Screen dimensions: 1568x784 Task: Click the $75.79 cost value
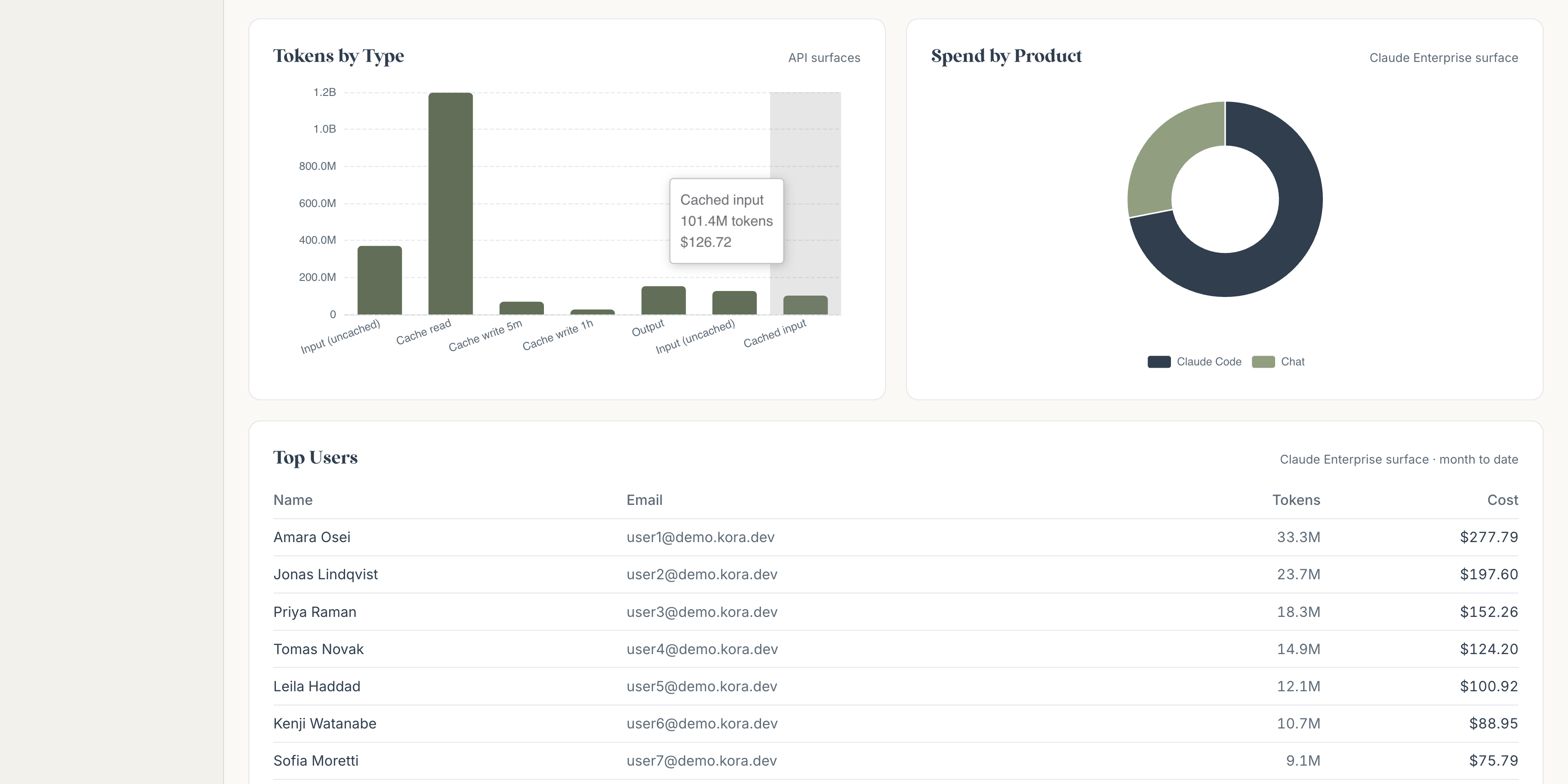pyautogui.click(x=1493, y=760)
